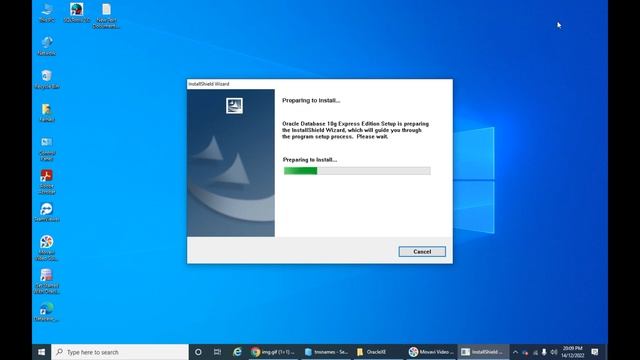Image resolution: width=640 pixels, height=360 pixels.
Task: Open the This PC desktop icon
Action: [47, 13]
